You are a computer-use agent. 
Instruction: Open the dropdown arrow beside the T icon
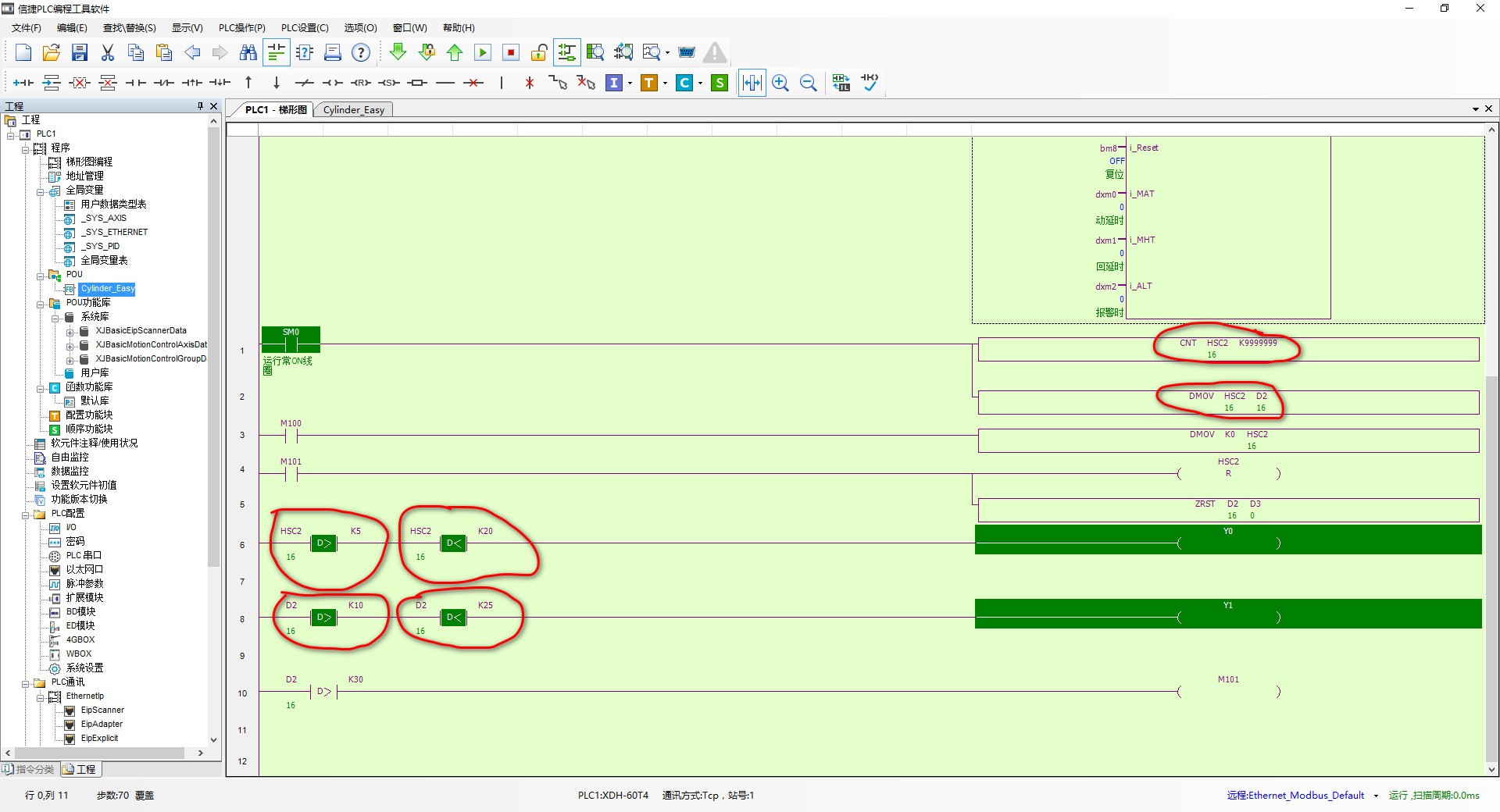[x=665, y=83]
